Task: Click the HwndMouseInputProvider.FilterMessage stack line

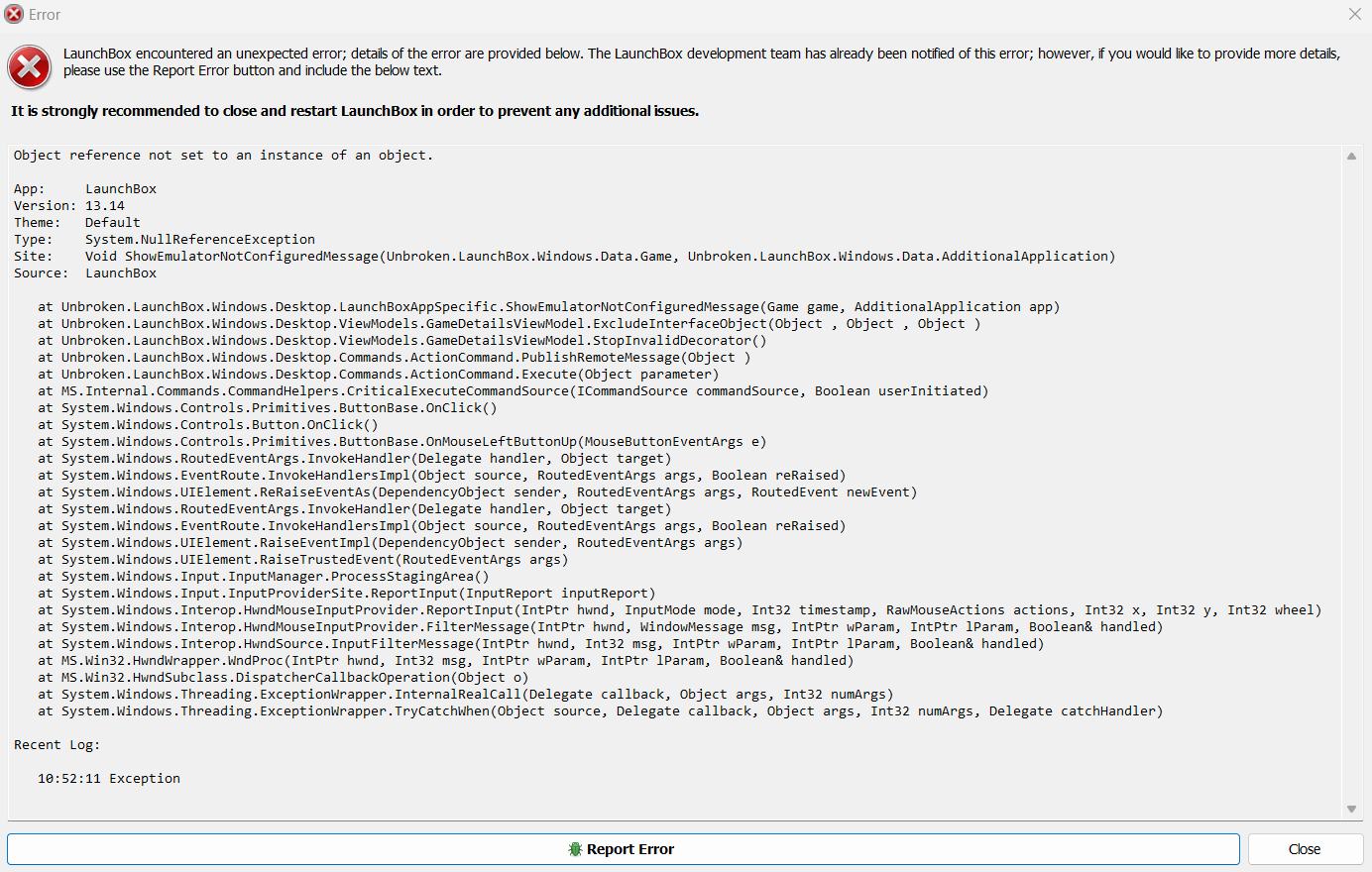Action: [x=601, y=627]
